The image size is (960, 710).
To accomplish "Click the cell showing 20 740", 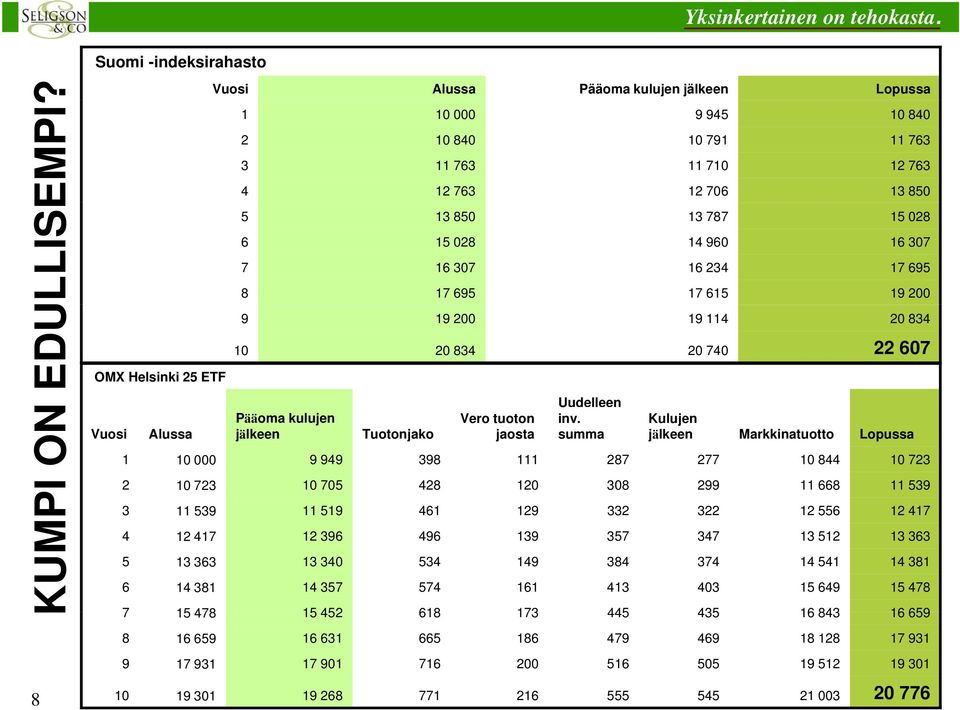I will pos(708,351).
